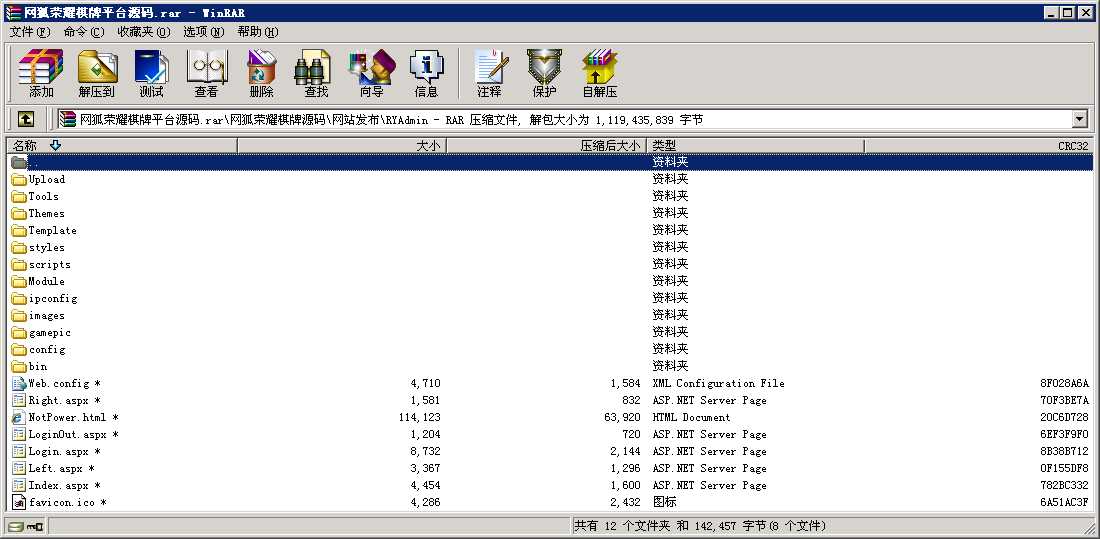Image resolution: width=1100 pixels, height=539 pixels.
Task: Select the ipconfig folder row
Action: (x=550, y=298)
